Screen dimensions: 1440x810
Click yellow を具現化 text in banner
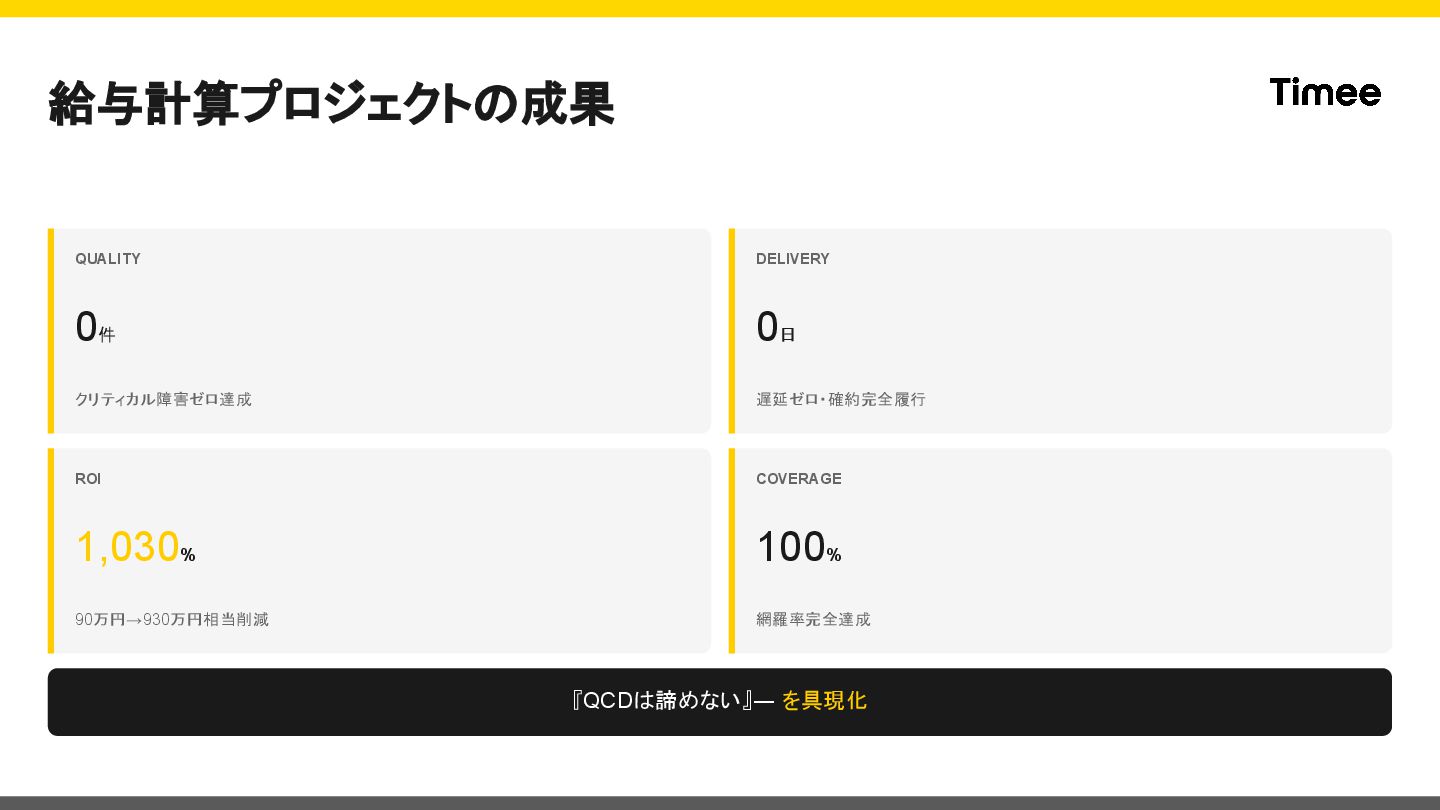click(x=824, y=701)
